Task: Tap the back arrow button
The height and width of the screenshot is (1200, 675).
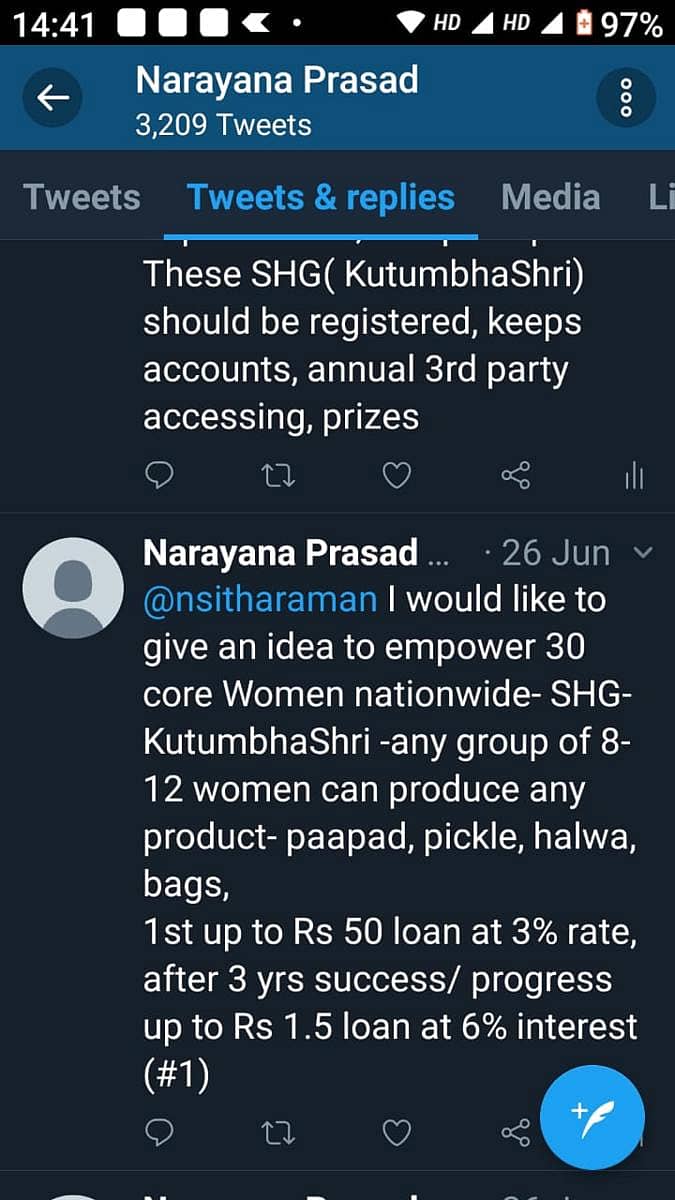Action: [53, 98]
